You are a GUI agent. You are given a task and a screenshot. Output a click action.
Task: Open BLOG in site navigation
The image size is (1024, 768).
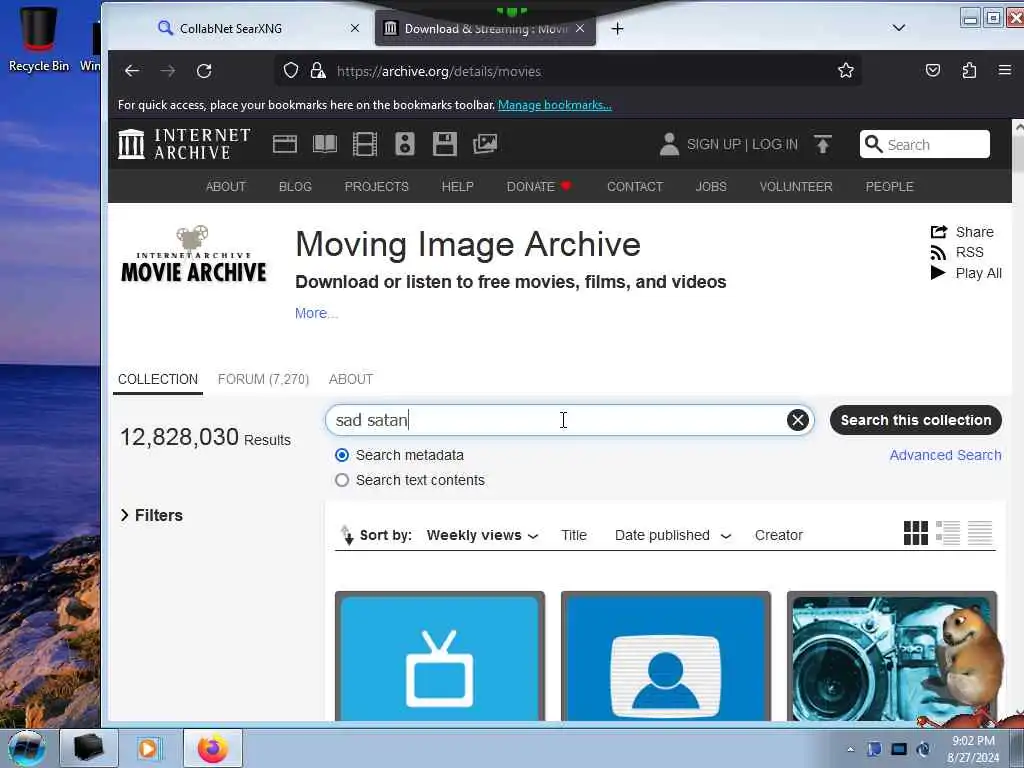coord(295,187)
